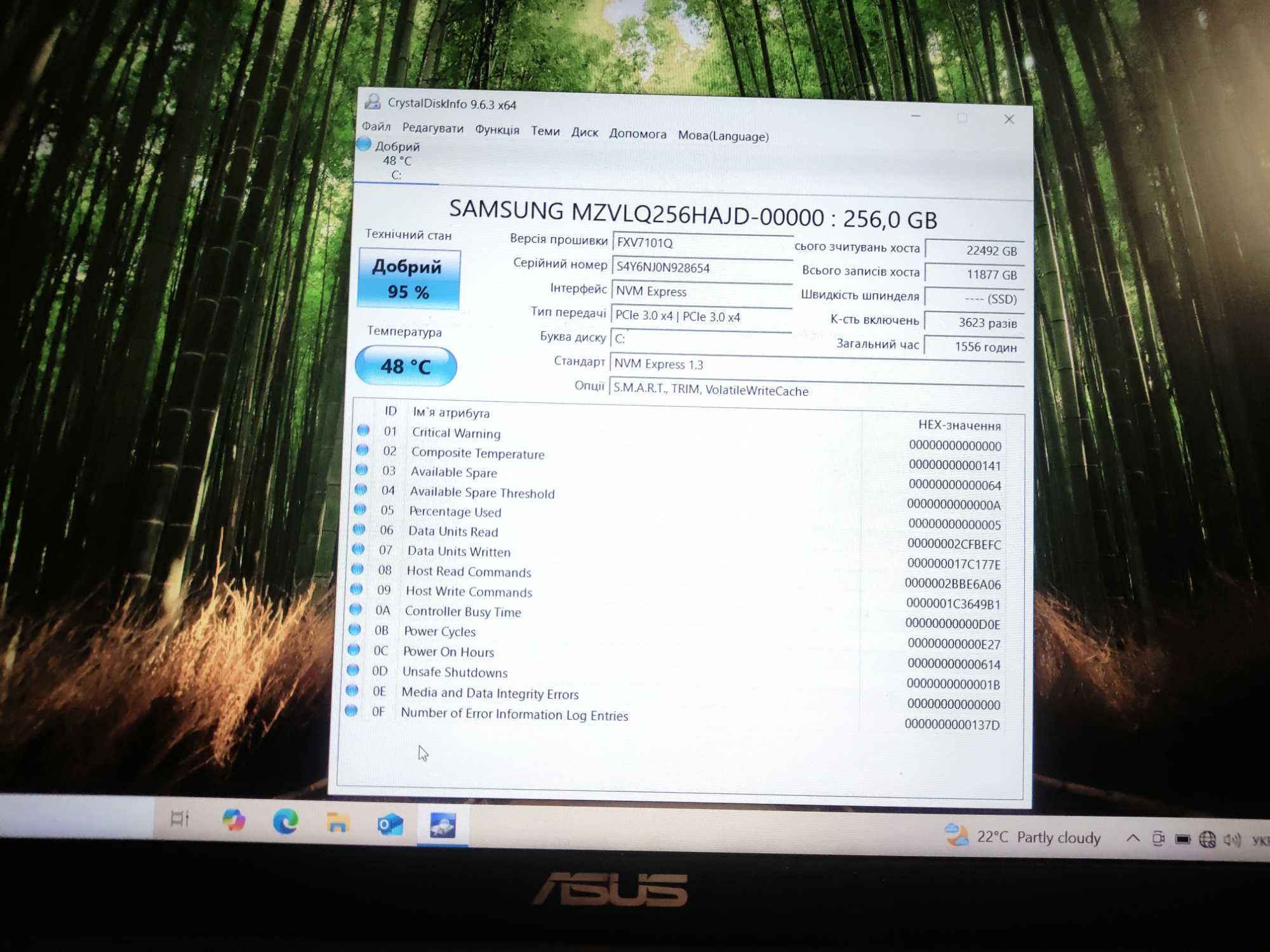Select the Unsafe Shutdowns attribute name
Image resolution: width=1270 pixels, height=952 pixels.
pos(455,672)
